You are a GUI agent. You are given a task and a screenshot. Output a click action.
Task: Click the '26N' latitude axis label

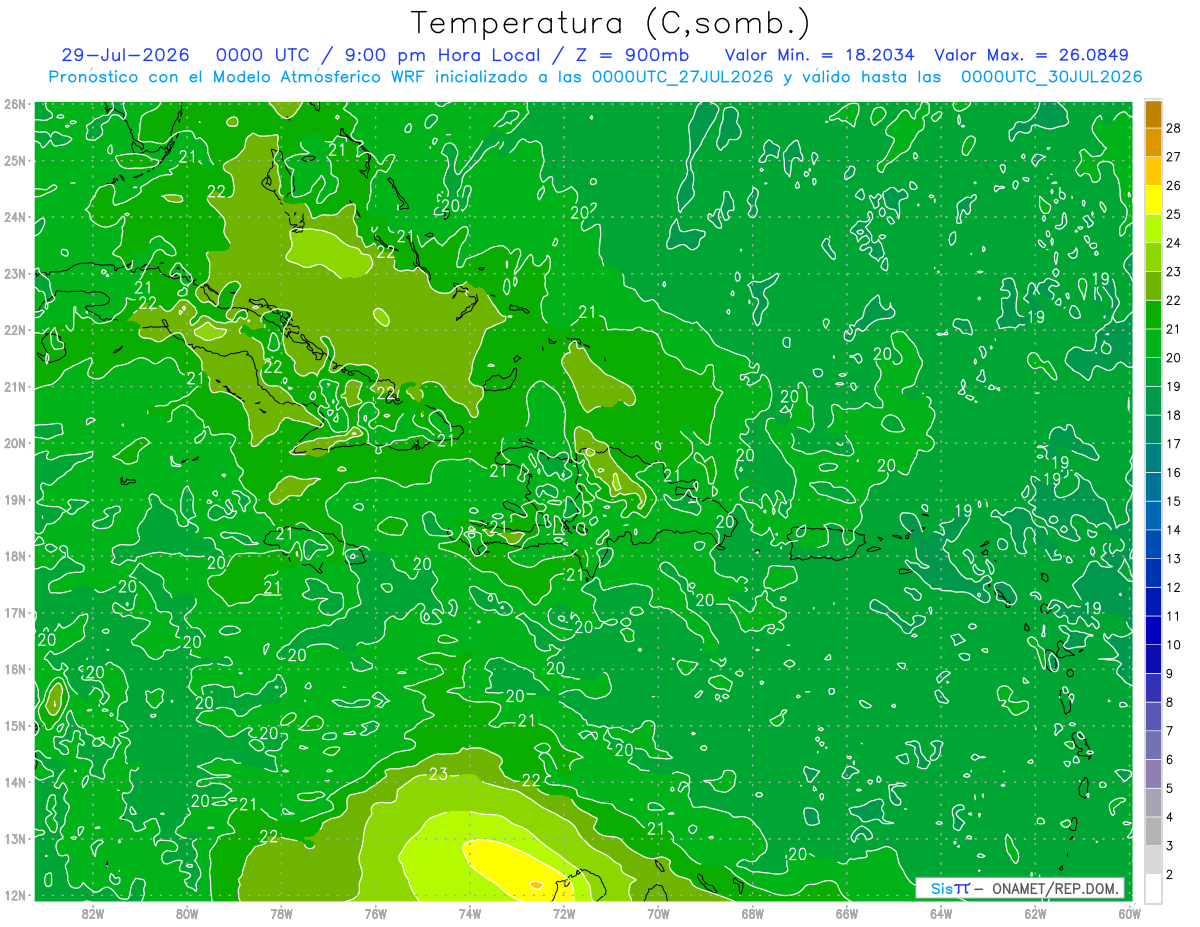coord(14,104)
